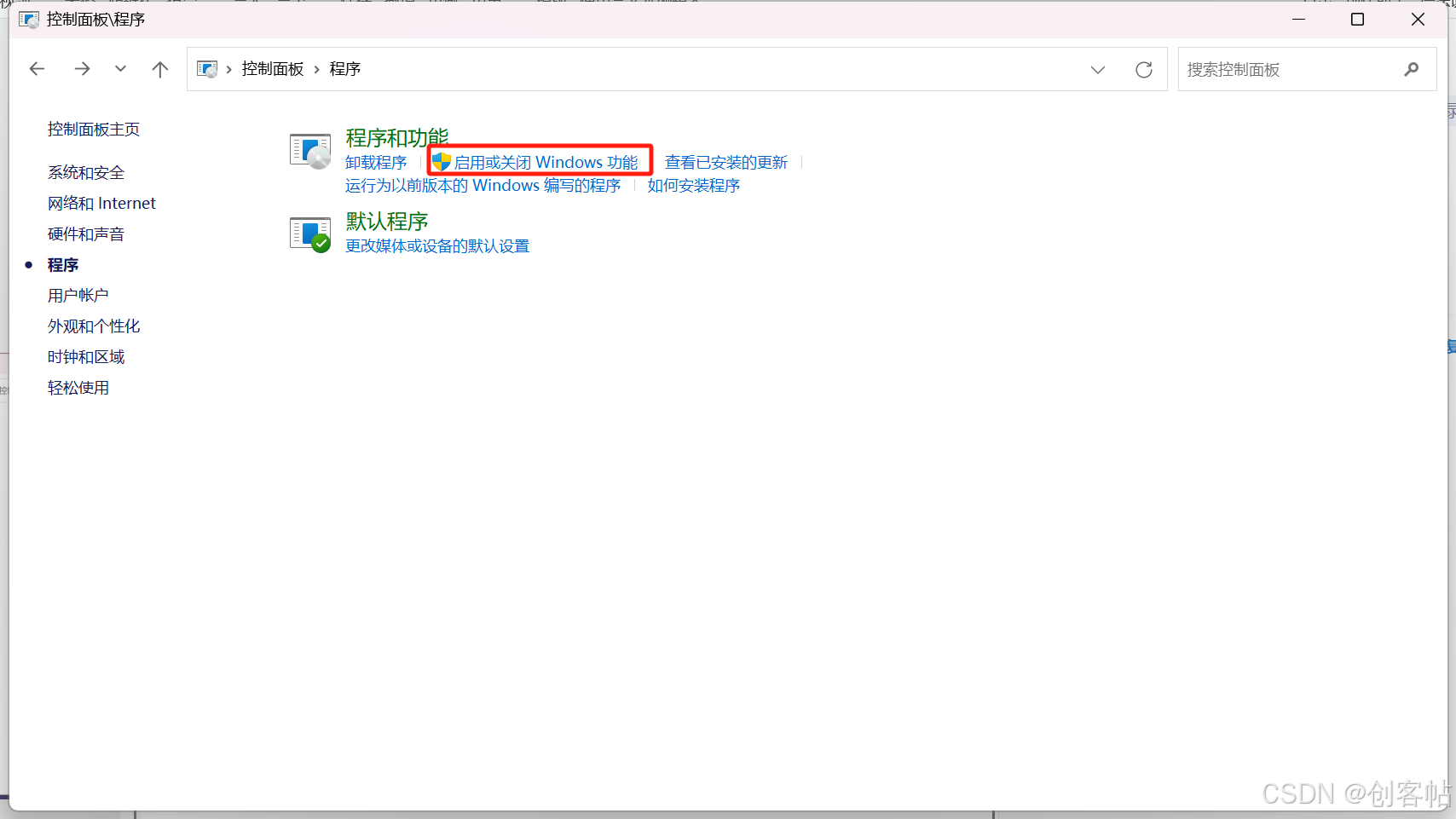This screenshot has height=819, width=1456.
Task: Click the search magnifier icon
Action: pos(1412,70)
